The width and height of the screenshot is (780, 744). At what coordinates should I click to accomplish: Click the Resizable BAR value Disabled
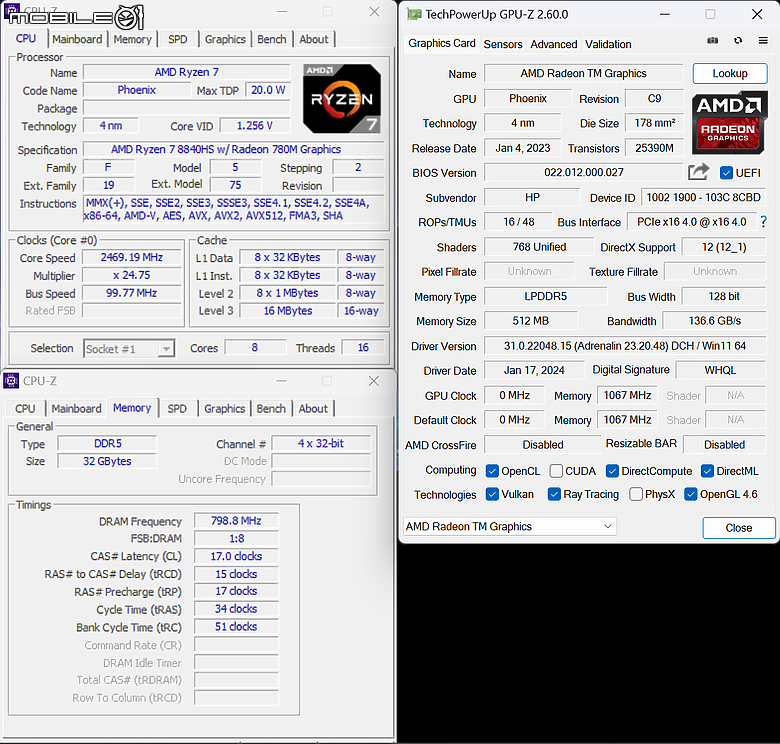(x=724, y=445)
